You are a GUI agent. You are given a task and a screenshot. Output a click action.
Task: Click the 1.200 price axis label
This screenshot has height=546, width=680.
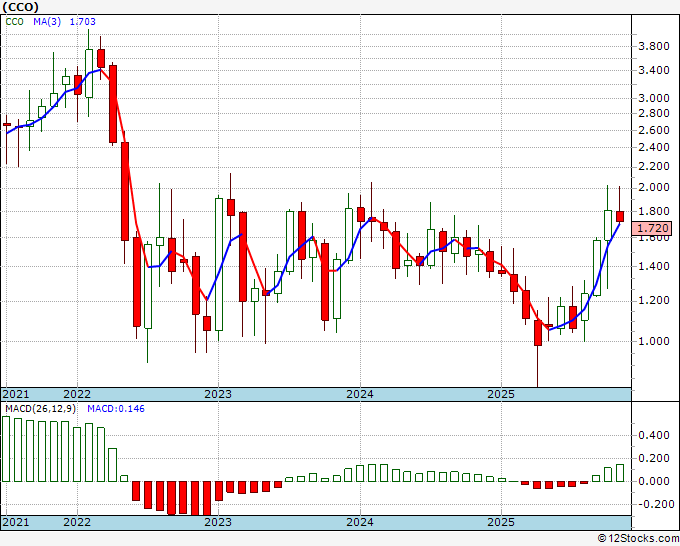654,301
